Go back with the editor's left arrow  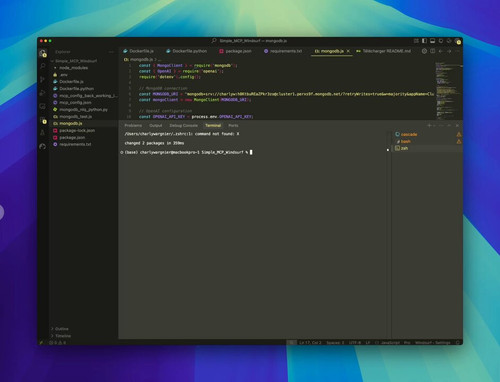click(x=441, y=51)
